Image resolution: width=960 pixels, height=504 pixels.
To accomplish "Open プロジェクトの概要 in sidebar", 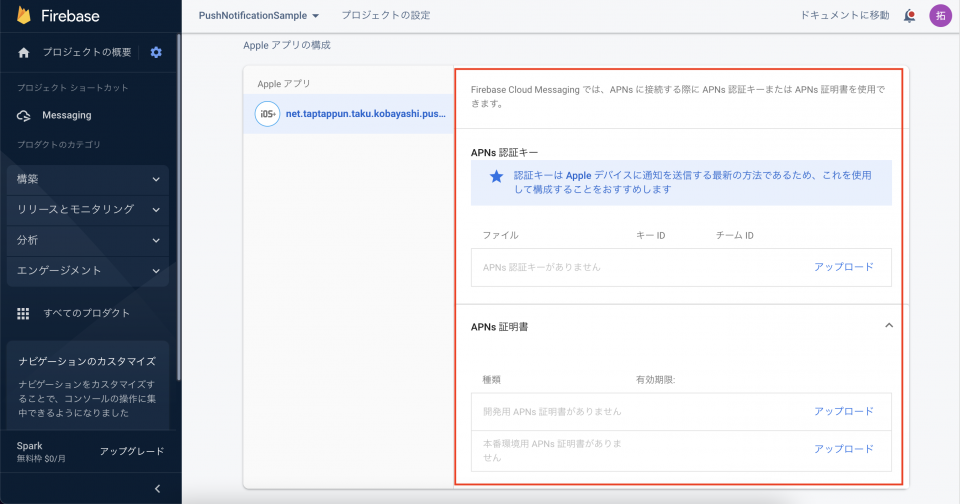I will 87,53.
